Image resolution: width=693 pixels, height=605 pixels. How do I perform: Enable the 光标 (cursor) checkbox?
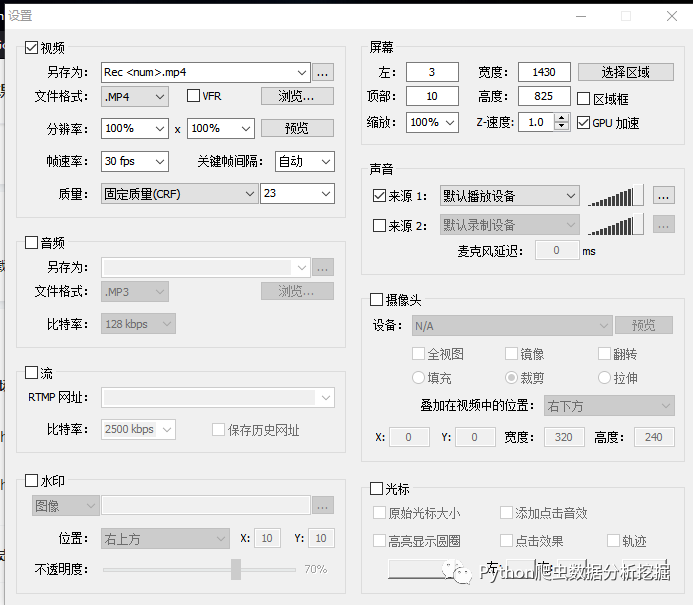pos(376,488)
